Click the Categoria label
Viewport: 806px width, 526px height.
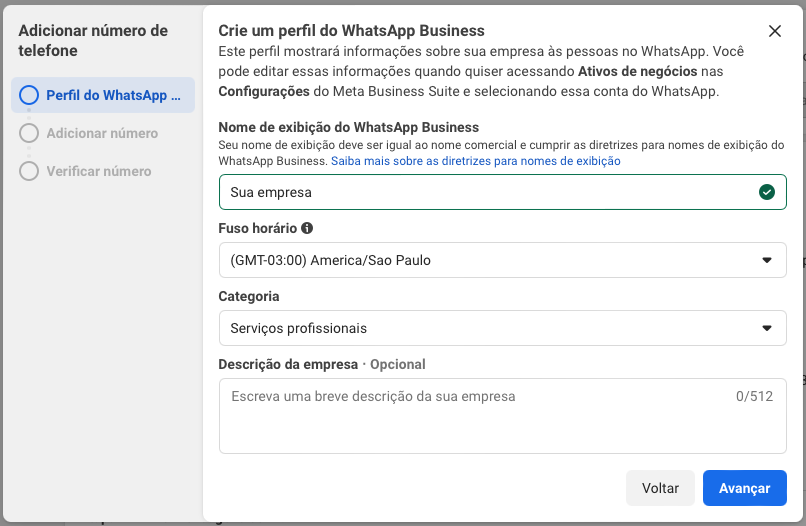[x=249, y=296]
